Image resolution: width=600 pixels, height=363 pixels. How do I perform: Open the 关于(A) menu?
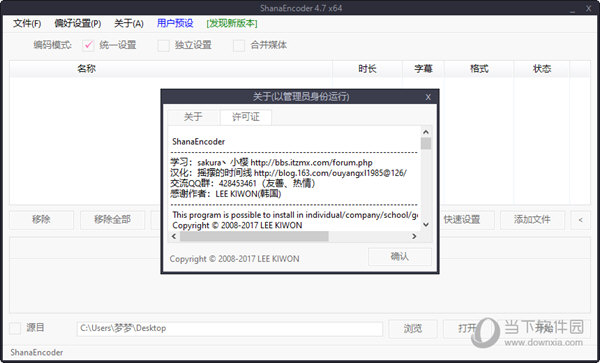pos(129,24)
